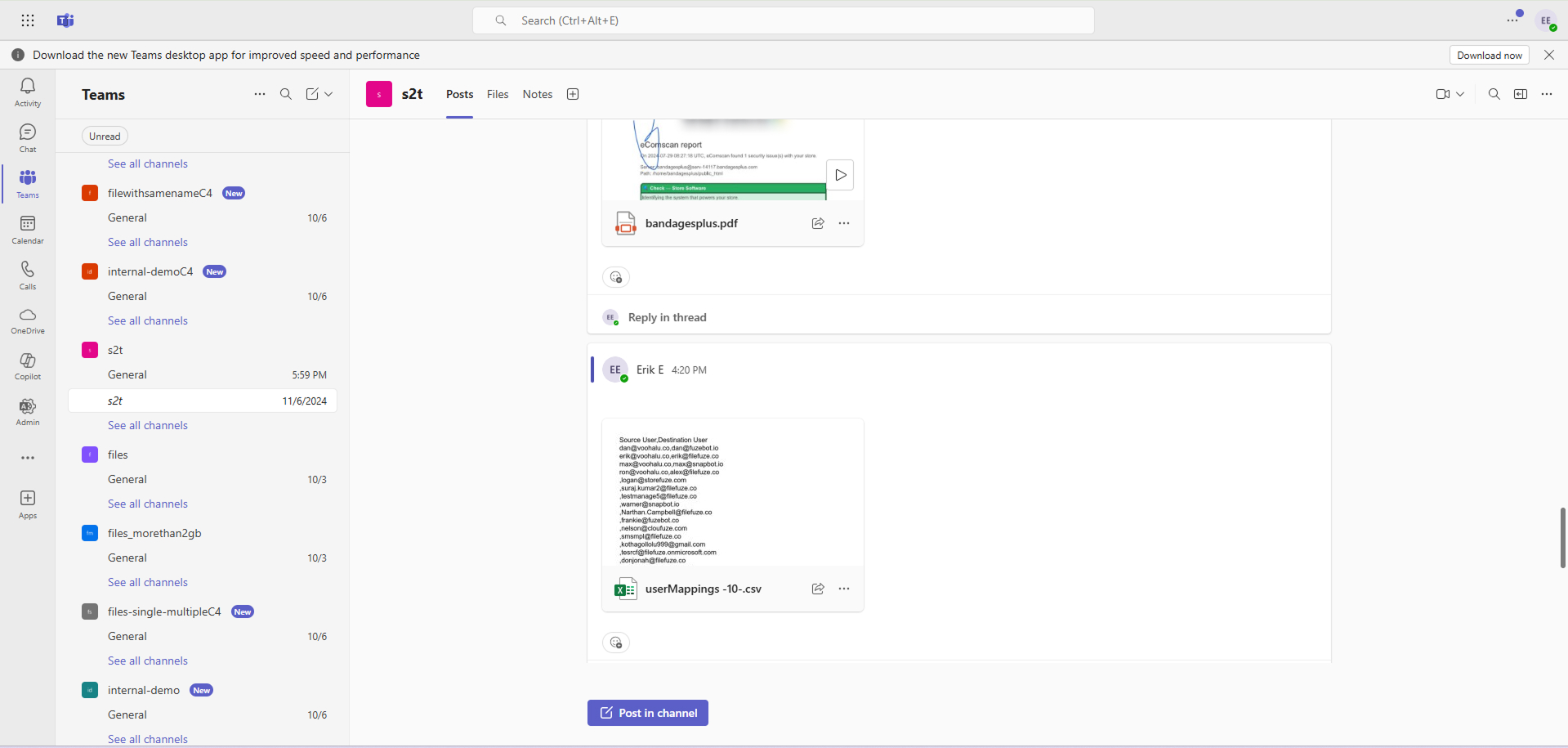Screen dimensions: 1568x748
Task: Add reaction under userMappings message
Action: point(616,643)
